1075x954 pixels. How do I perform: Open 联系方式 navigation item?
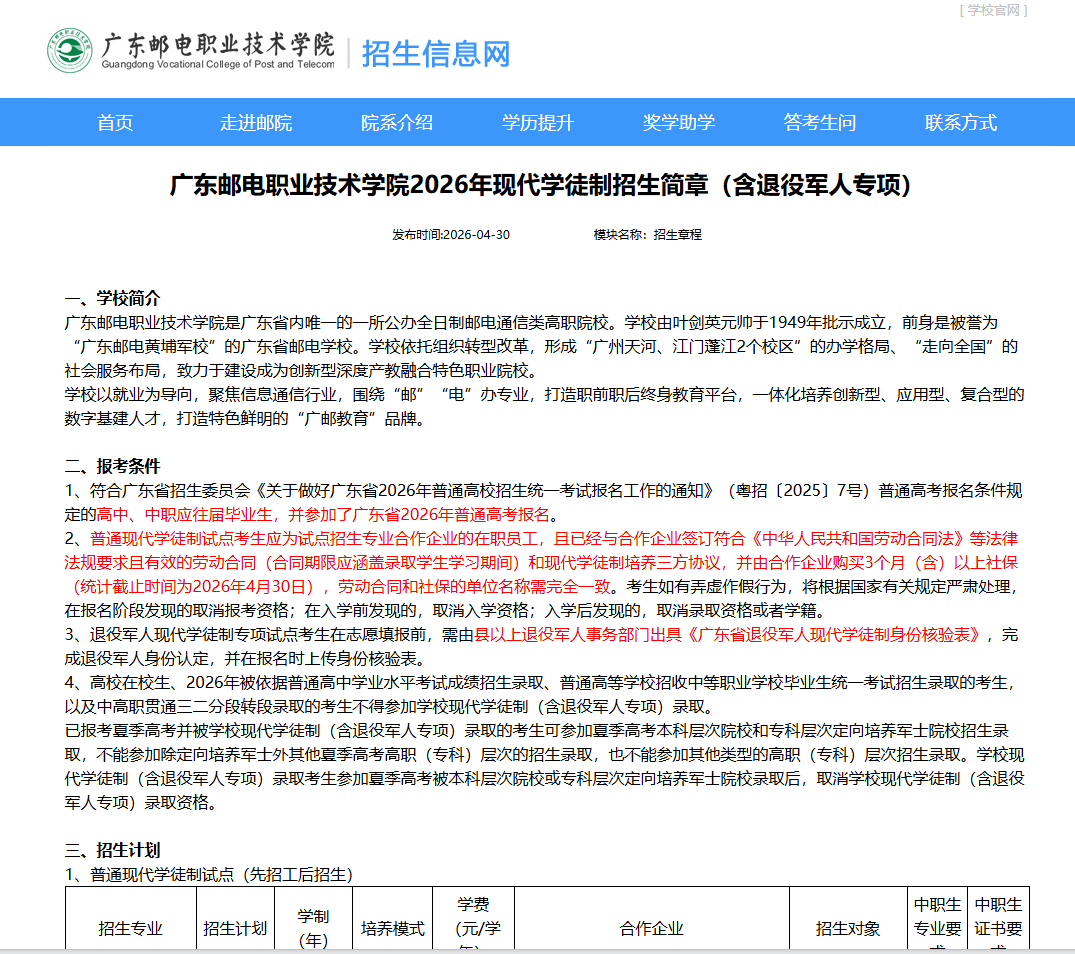coord(961,123)
